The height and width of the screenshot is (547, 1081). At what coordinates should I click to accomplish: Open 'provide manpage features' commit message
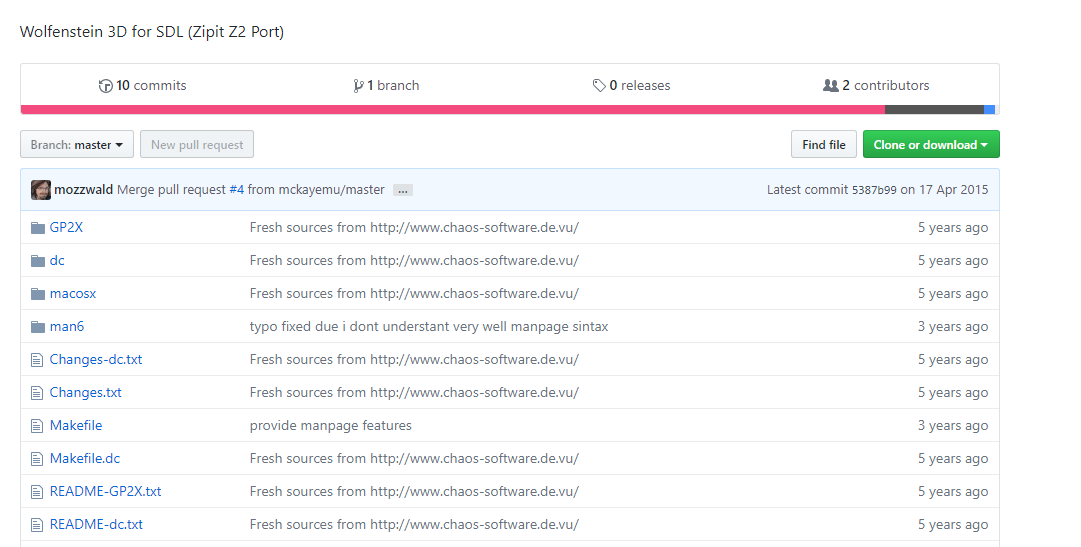(x=331, y=426)
